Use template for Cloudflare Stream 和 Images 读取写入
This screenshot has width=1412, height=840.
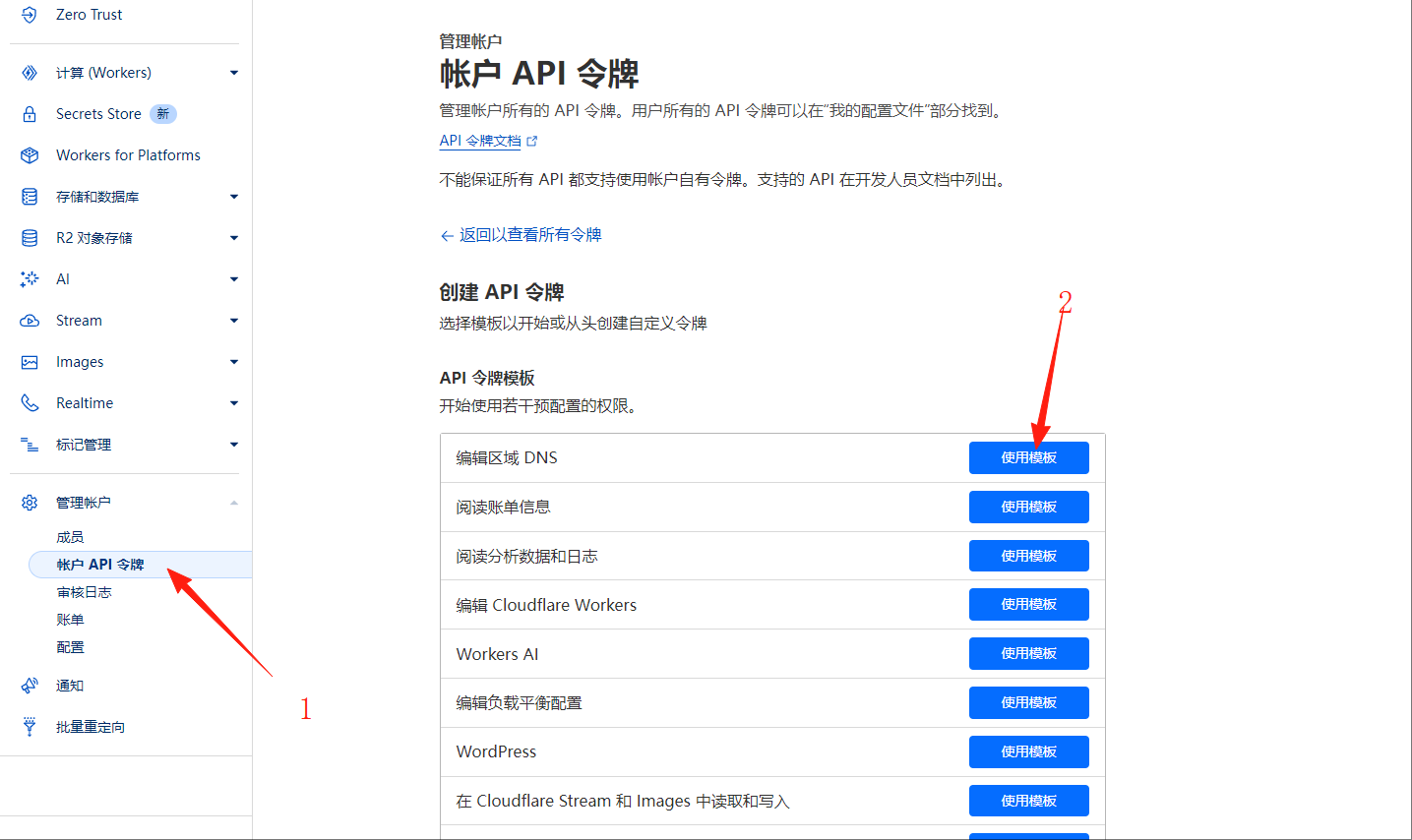pos(1029,801)
